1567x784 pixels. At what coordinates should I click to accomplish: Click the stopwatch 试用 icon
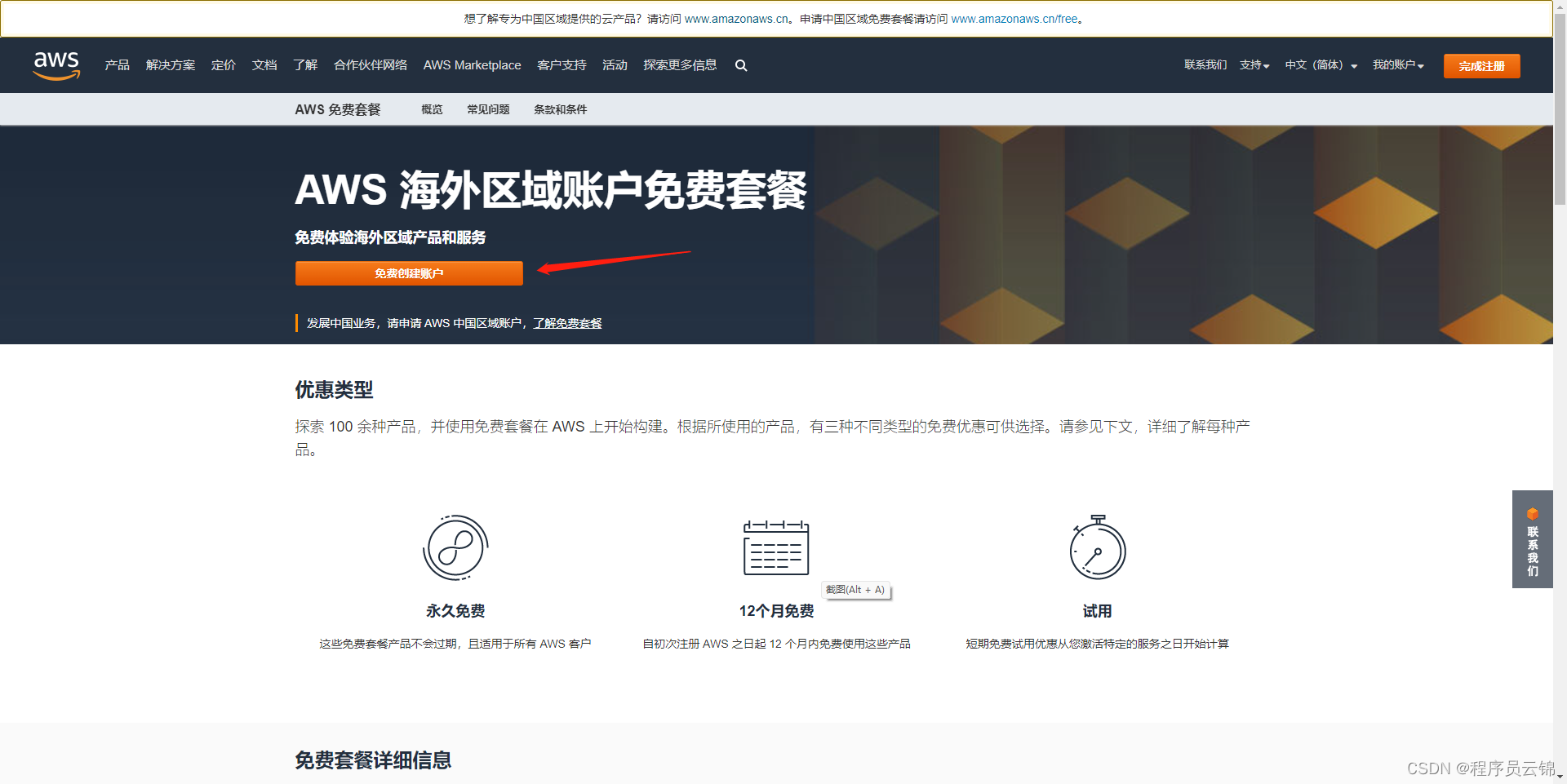1098,547
